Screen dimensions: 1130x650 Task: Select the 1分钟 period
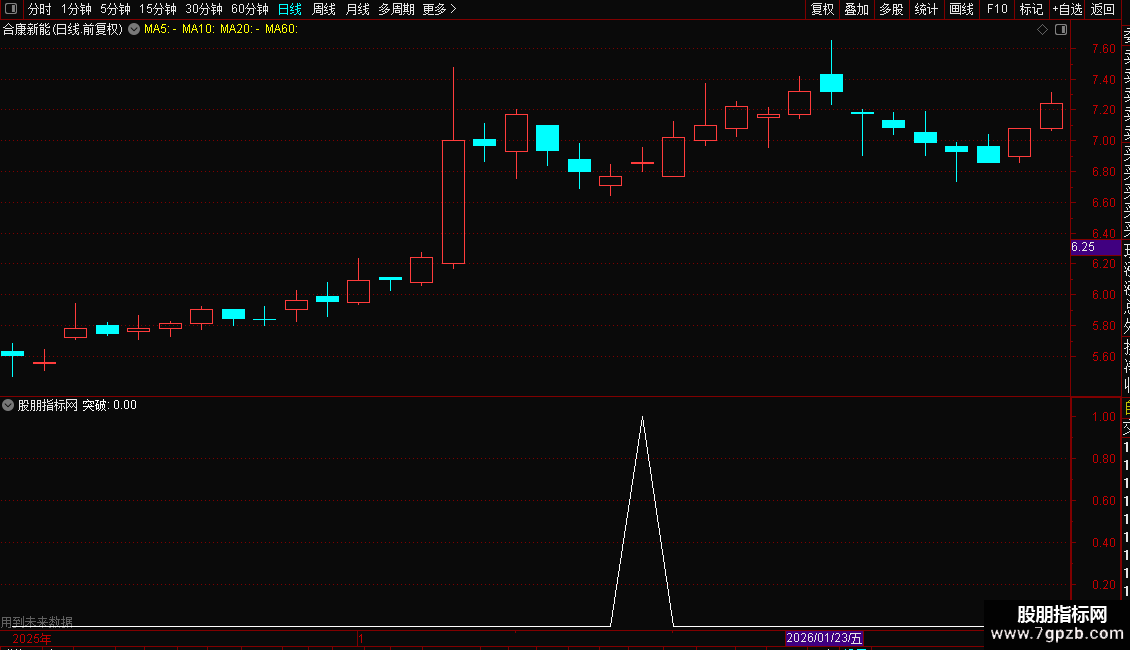click(76, 9)
